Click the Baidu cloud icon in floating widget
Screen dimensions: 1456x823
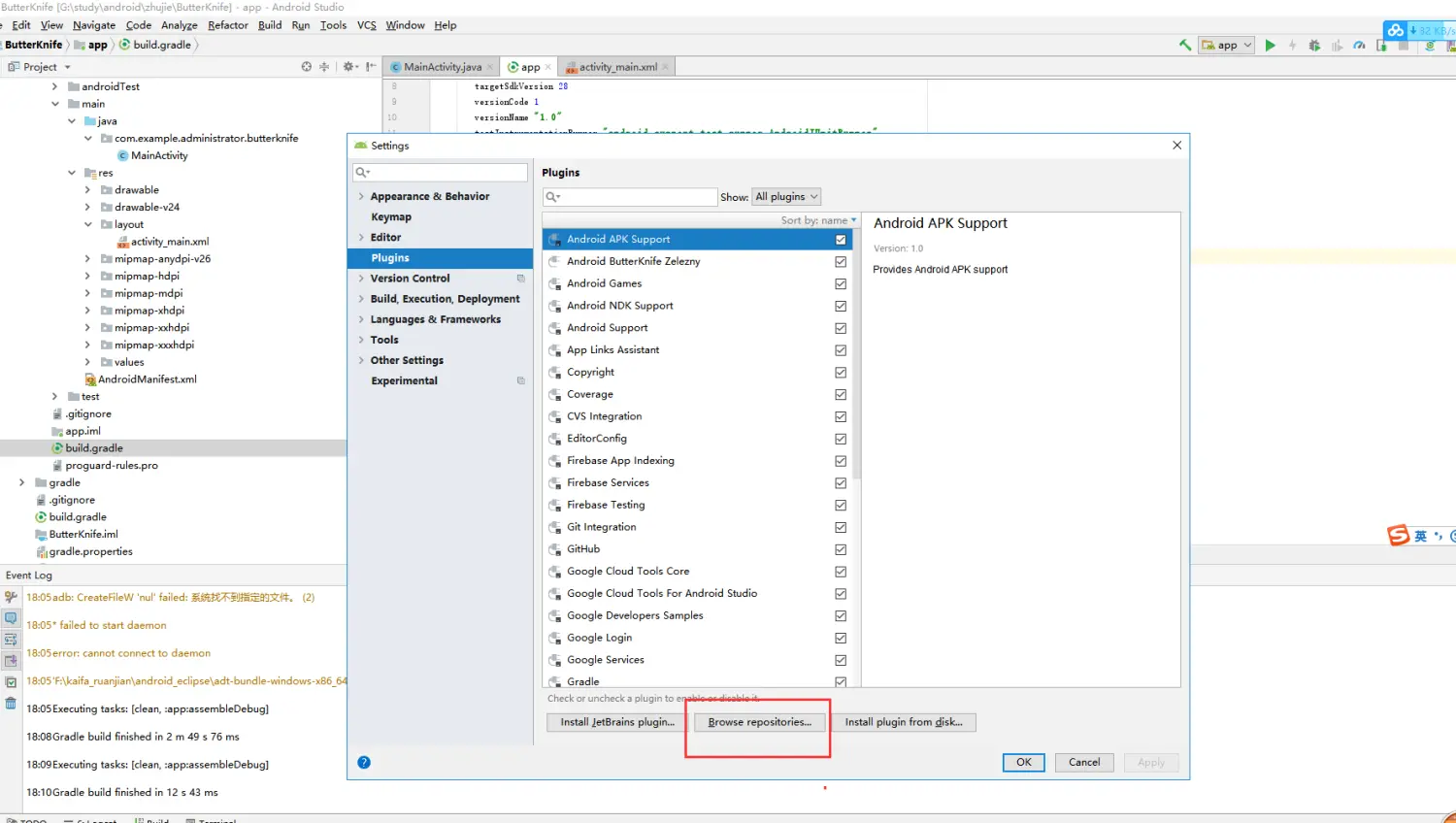tap(1396, 30)
